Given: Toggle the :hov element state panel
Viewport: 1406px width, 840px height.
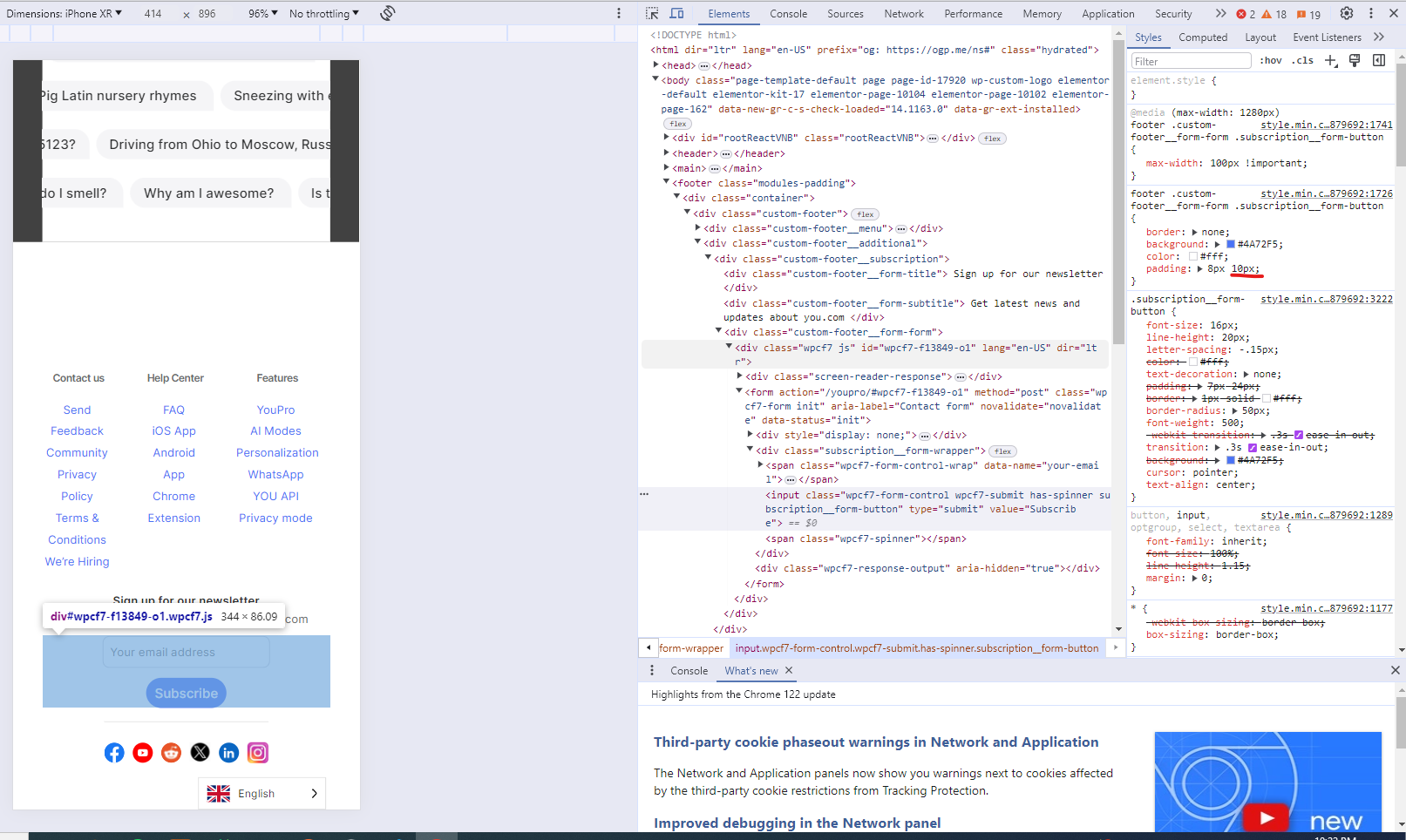Looking at the screenshot, I should (x=1271, y=60).
